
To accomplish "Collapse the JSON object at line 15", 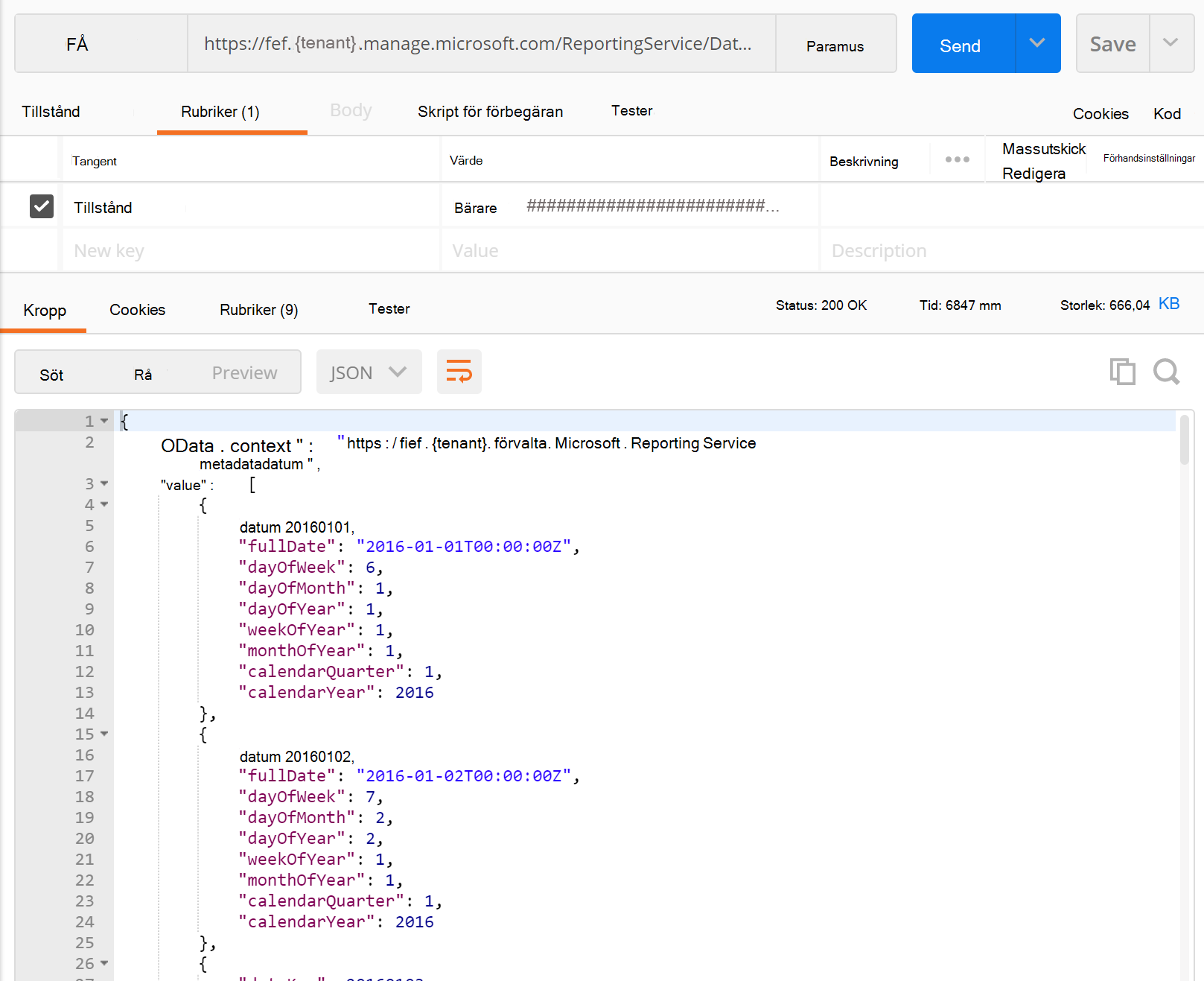I will pos(104,734).
